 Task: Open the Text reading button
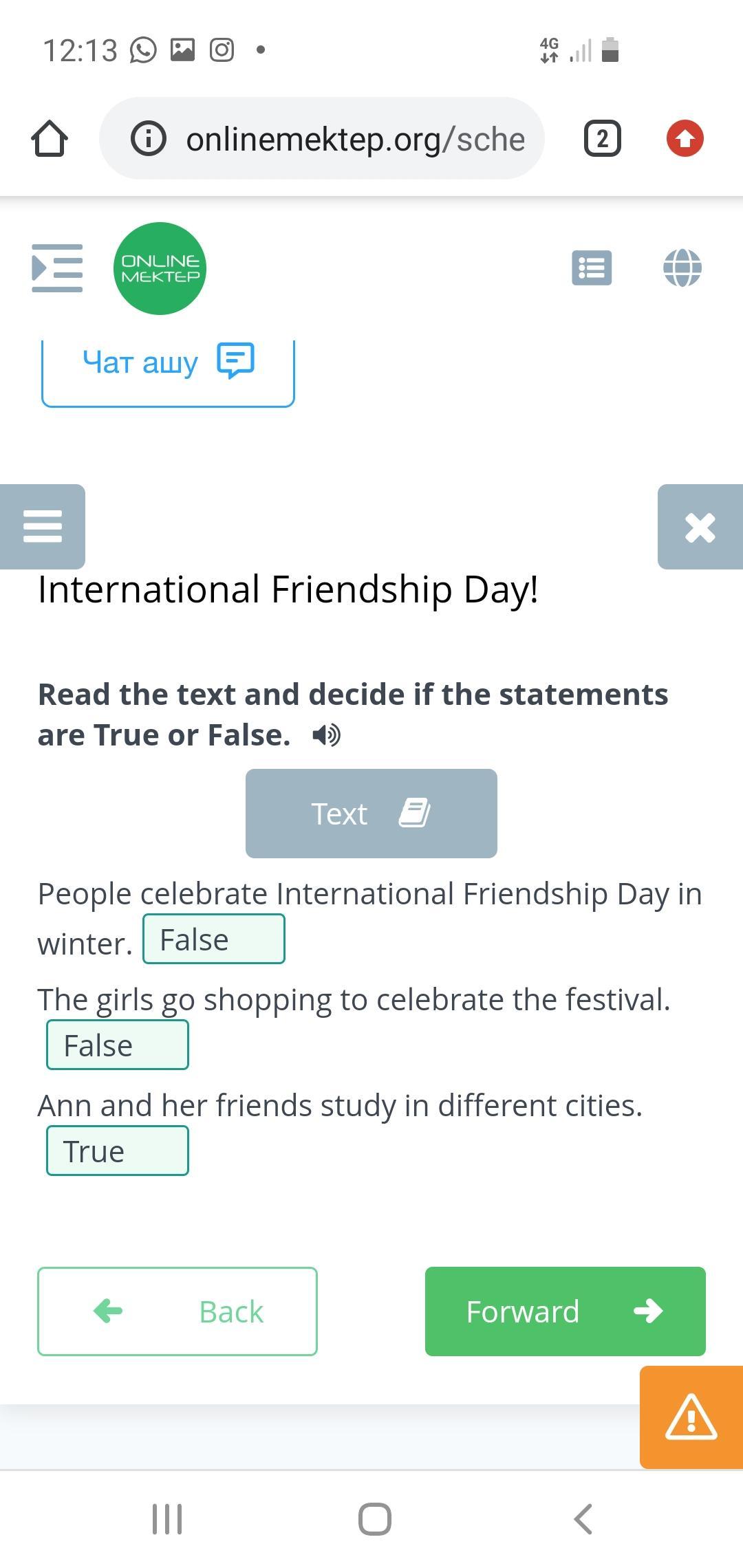tap(371, 814)
